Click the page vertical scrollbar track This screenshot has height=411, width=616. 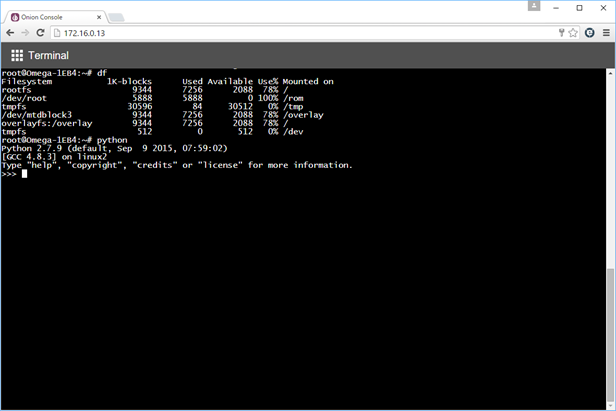[x=611, y=240]
